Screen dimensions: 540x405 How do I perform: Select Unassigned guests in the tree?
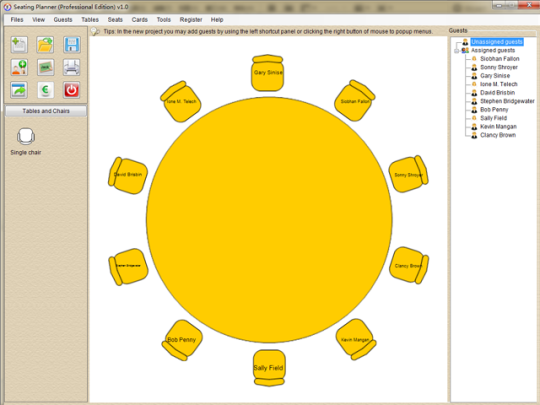pos(497,42)
